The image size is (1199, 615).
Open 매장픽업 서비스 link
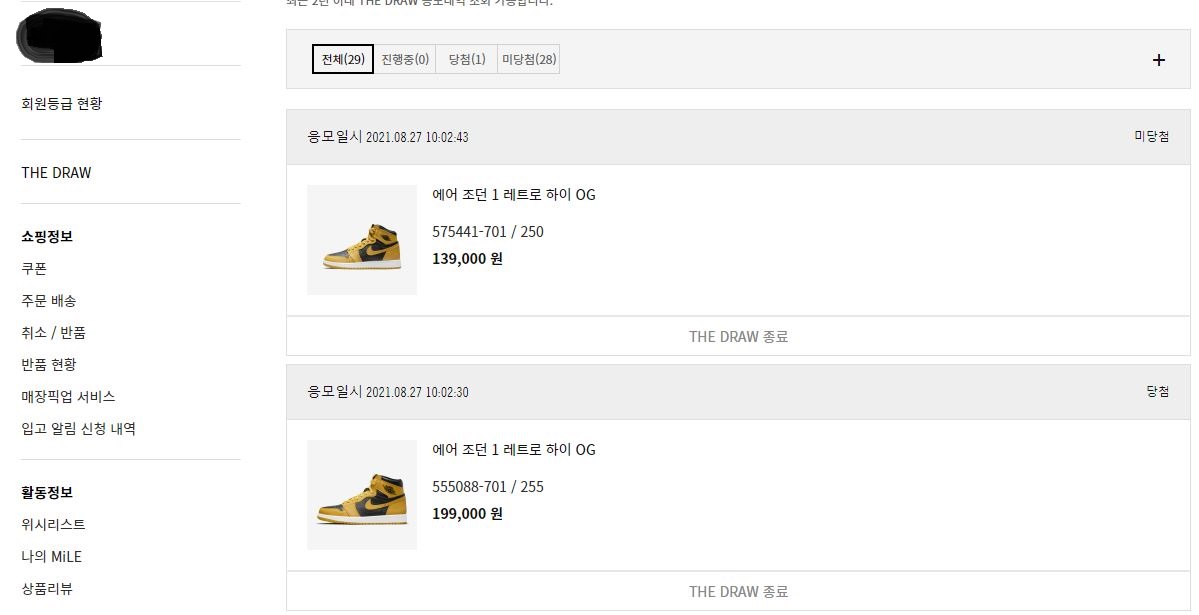click(68, 396)
